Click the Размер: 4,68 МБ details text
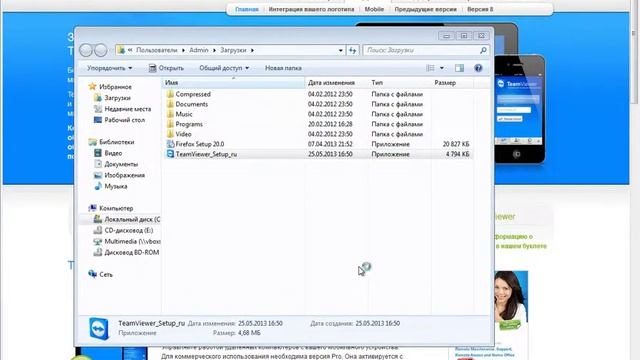Viewport: 640px width, 360px height. coord(236,333)
